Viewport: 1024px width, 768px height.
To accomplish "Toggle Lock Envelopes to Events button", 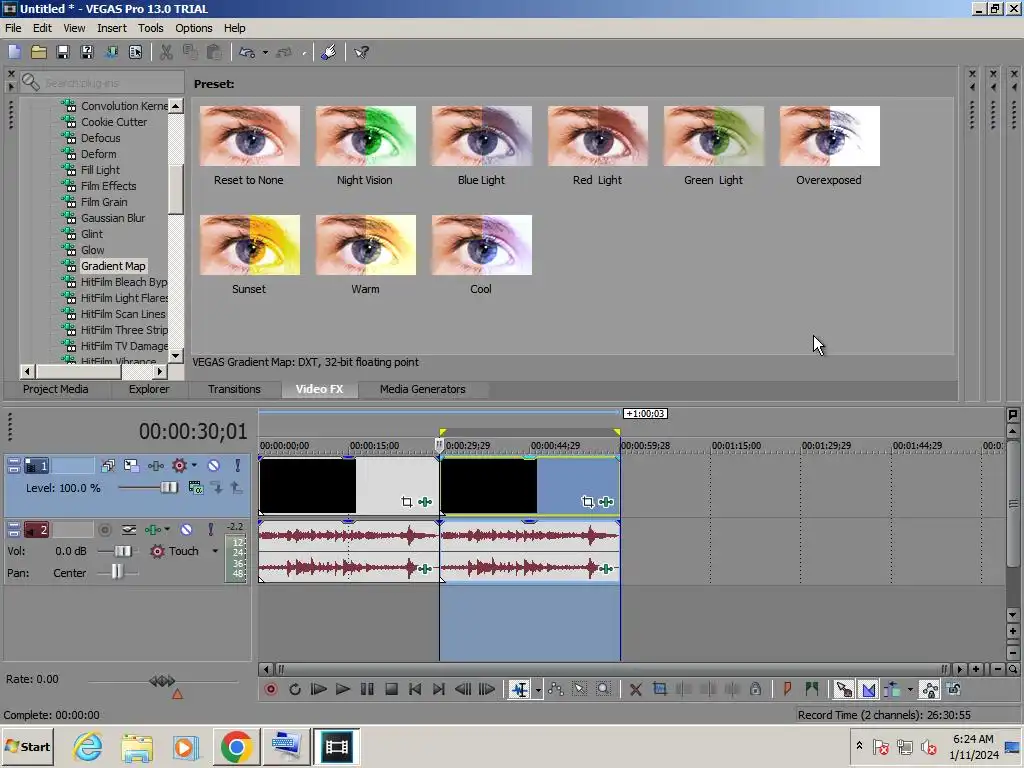I will [x=929, y=689].
